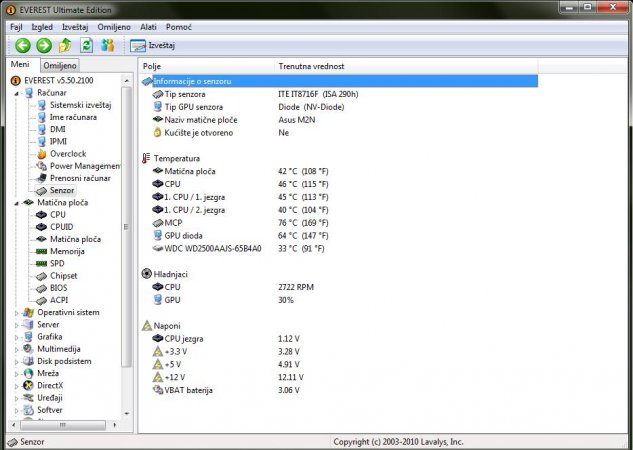This screenshot has width=633, height=450.
Task: Select Matična ploča child item in tree
Action: pyautogui.click(x=75, y=239)
